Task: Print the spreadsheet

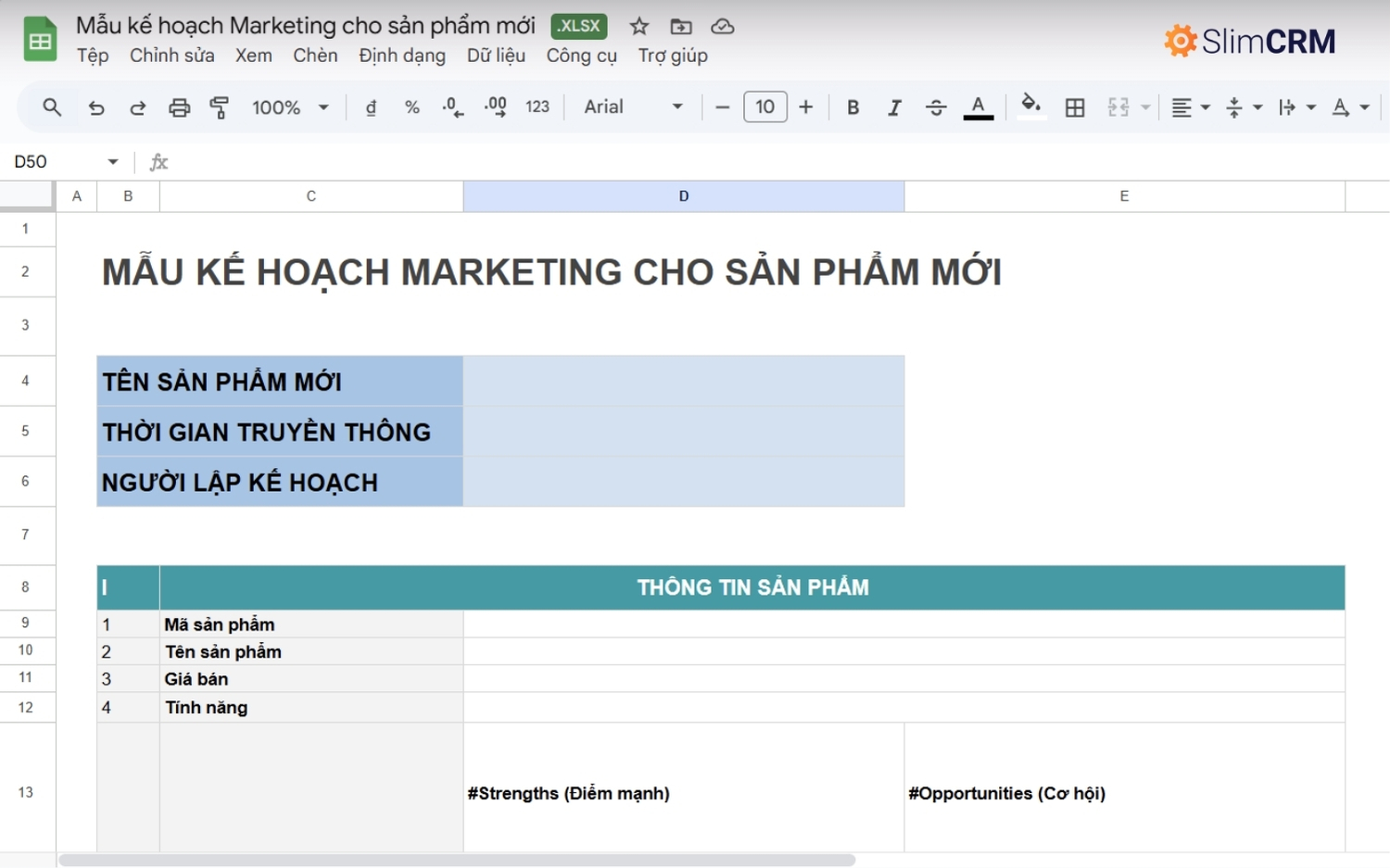Action: pos(179,107)
